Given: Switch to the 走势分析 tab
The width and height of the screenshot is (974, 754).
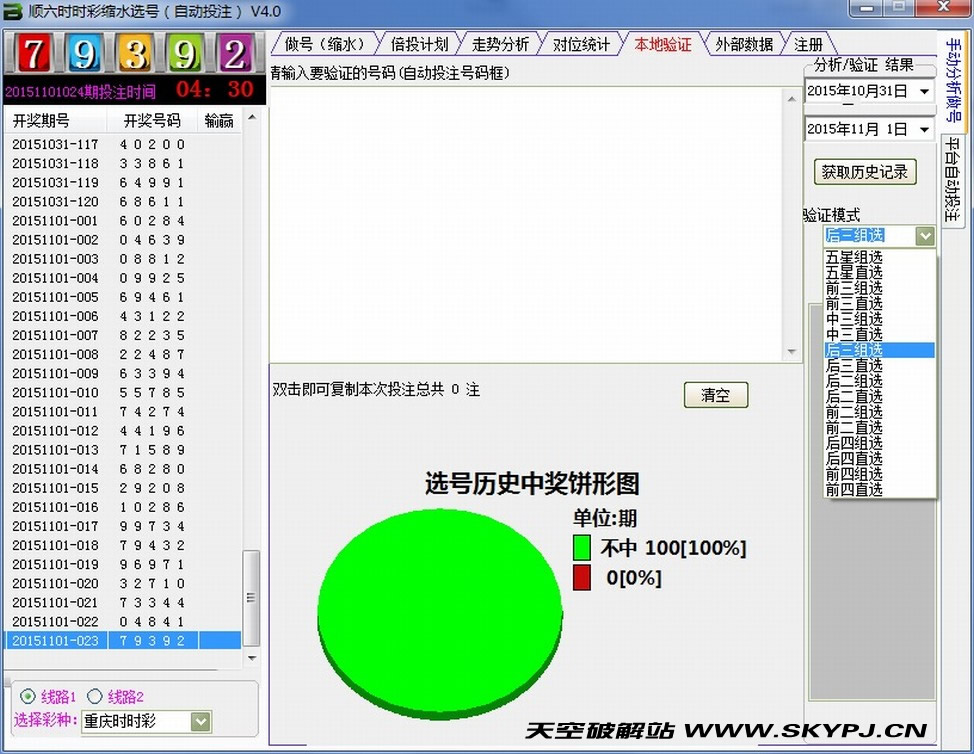Looking at the screenshot, I should 500,44.
